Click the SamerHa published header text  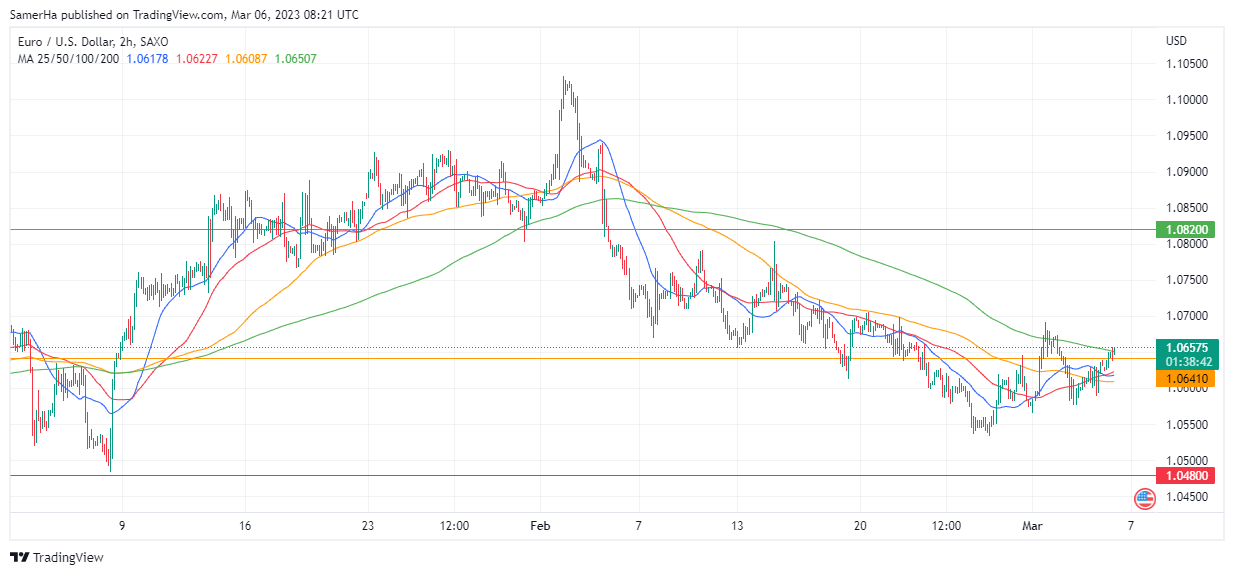[184, 15]
